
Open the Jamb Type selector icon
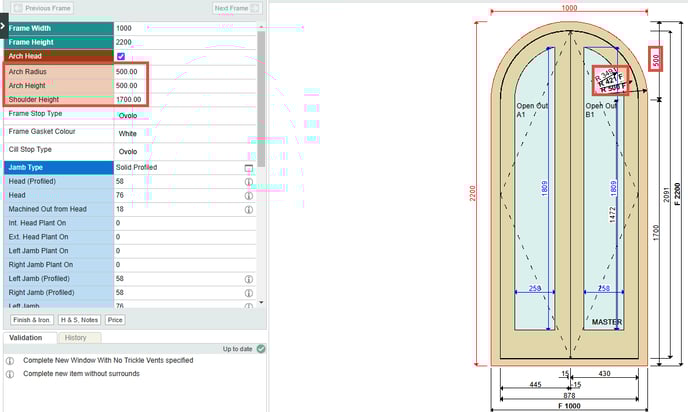(x=248, y=168)
